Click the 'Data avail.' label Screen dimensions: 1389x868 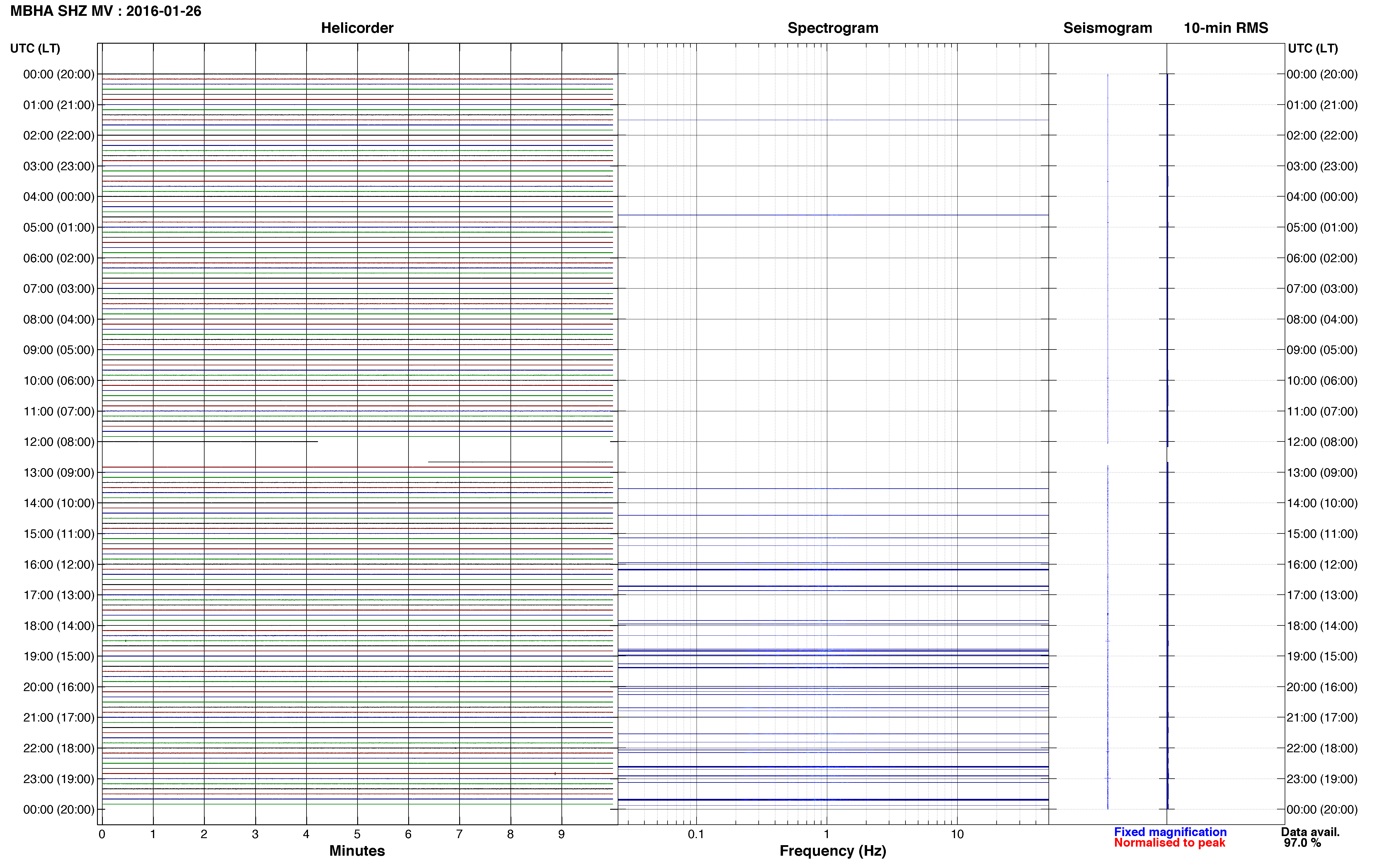pyautogui.click(x=1310, y=832)
